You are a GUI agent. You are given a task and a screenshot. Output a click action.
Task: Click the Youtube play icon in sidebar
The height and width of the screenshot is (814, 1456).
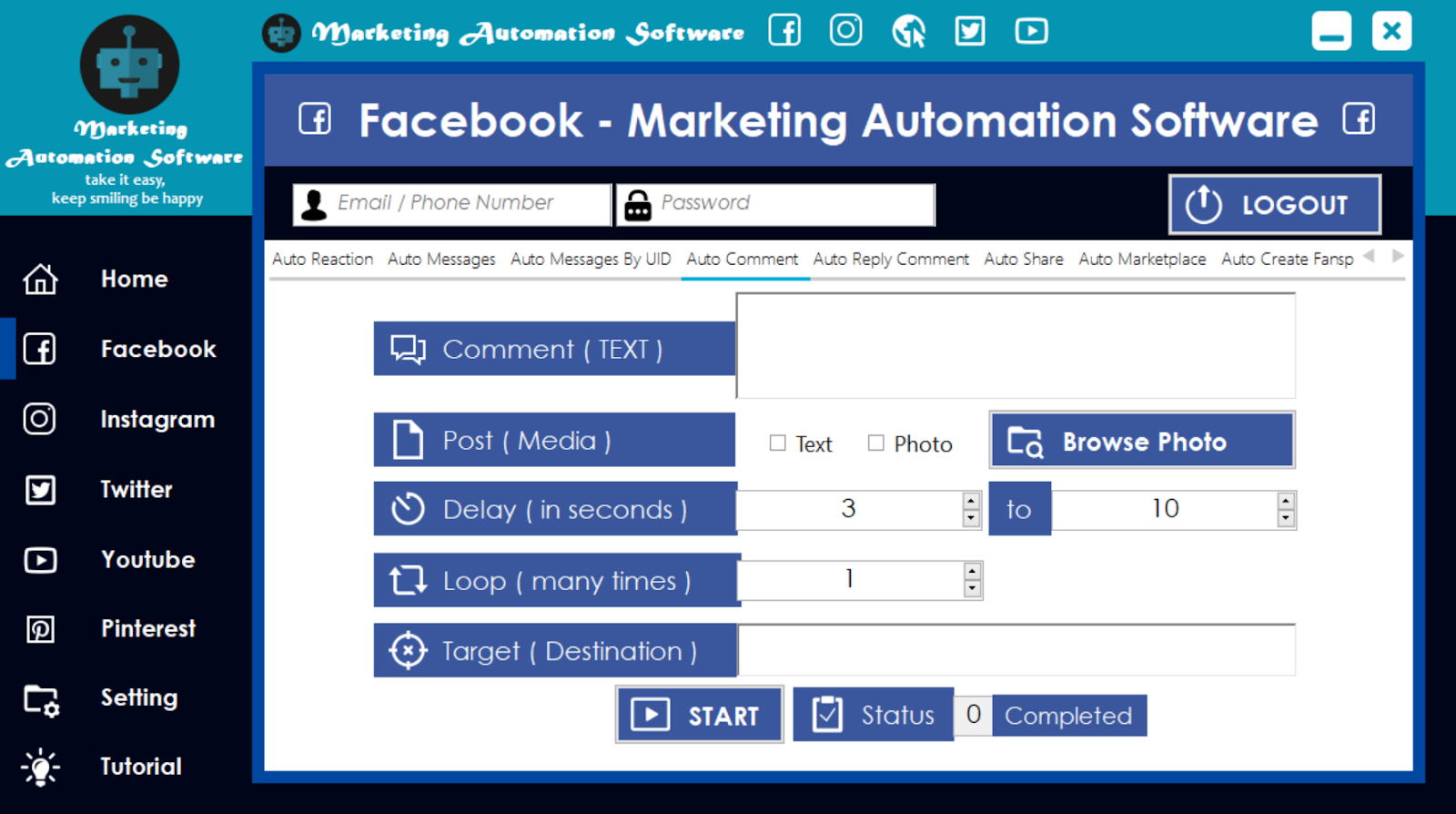tap(40, 560)
